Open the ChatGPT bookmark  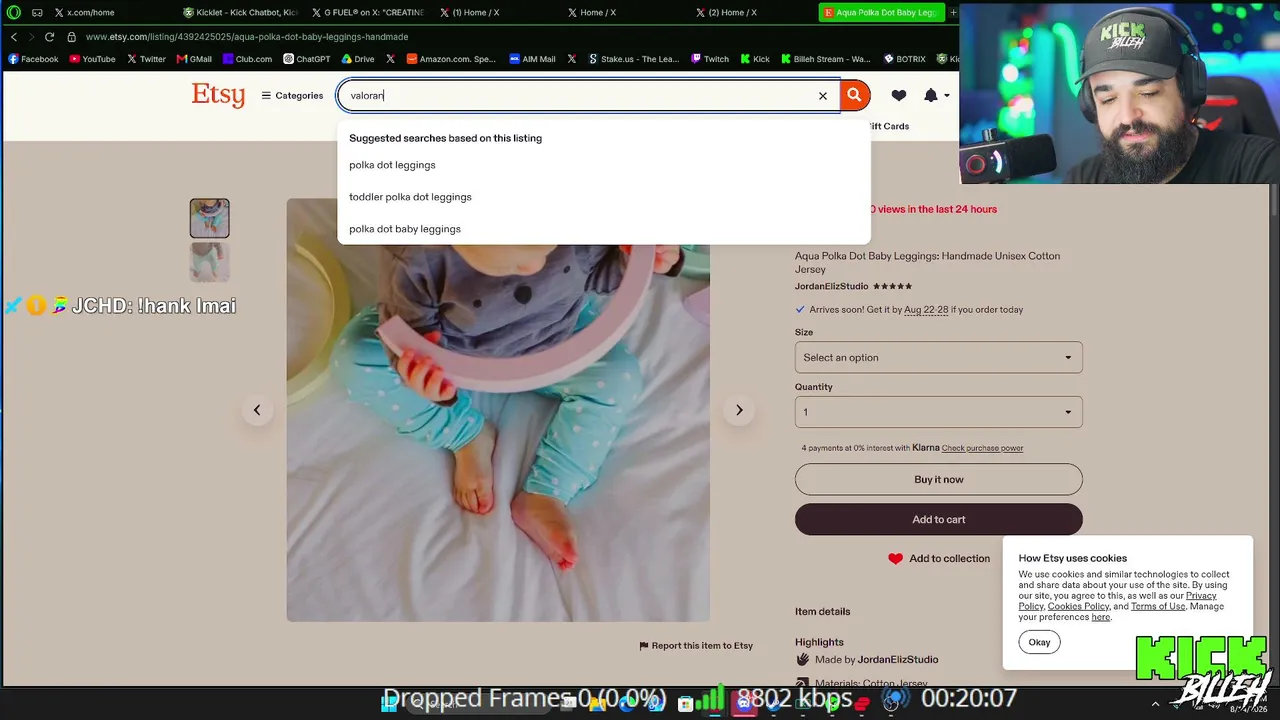(x=306, y=59)
